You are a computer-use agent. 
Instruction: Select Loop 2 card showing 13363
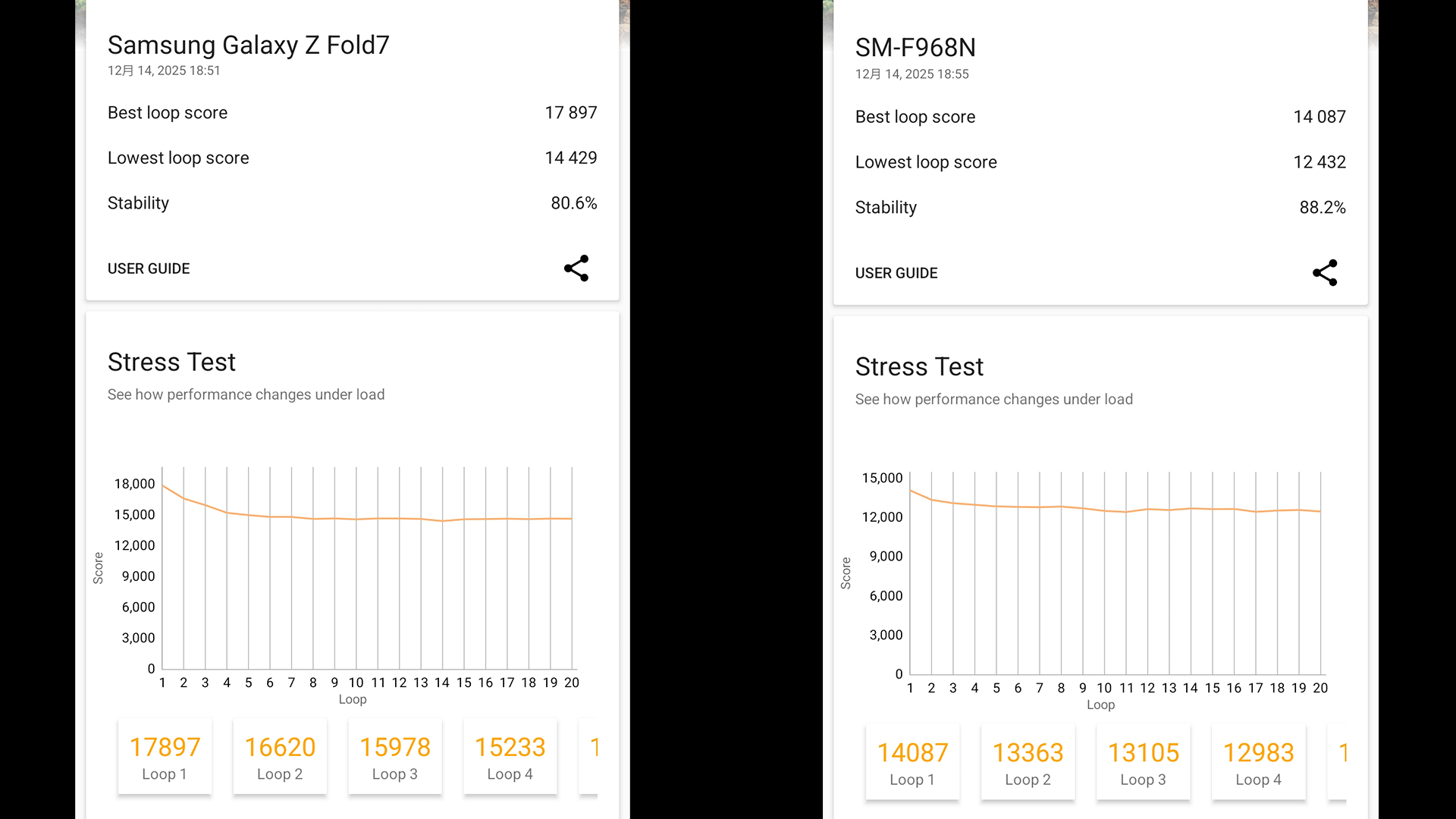(1028, 762)
